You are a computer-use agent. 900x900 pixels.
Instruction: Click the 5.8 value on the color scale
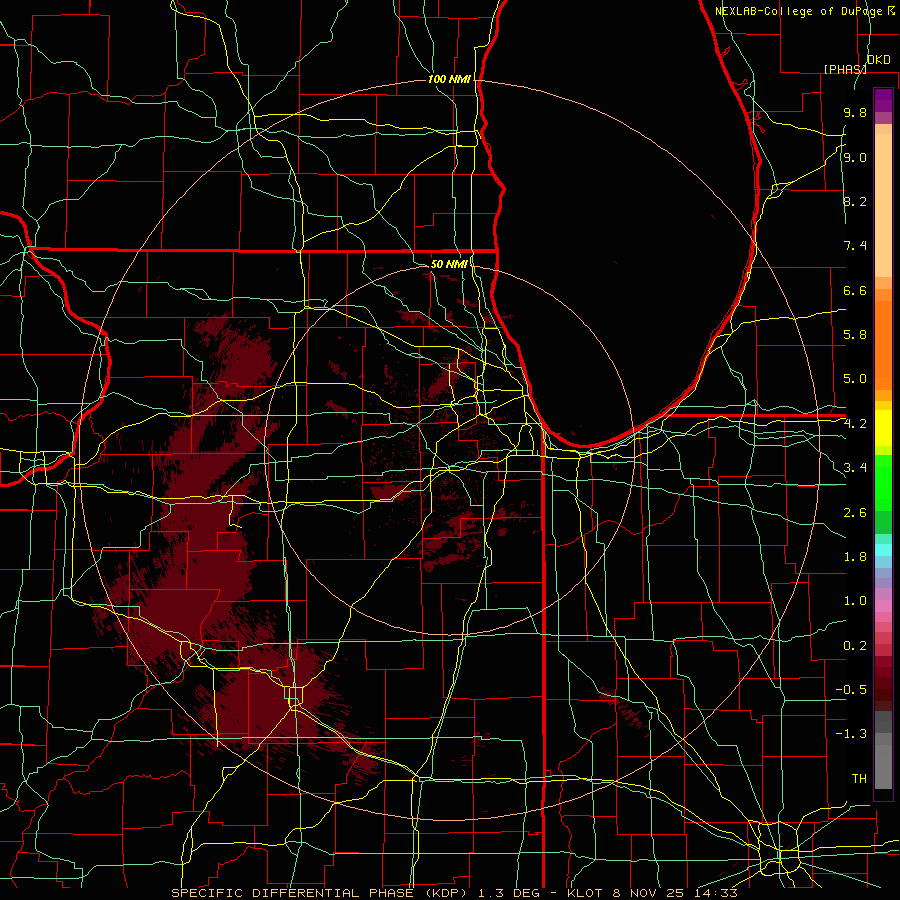pos(855,335)
